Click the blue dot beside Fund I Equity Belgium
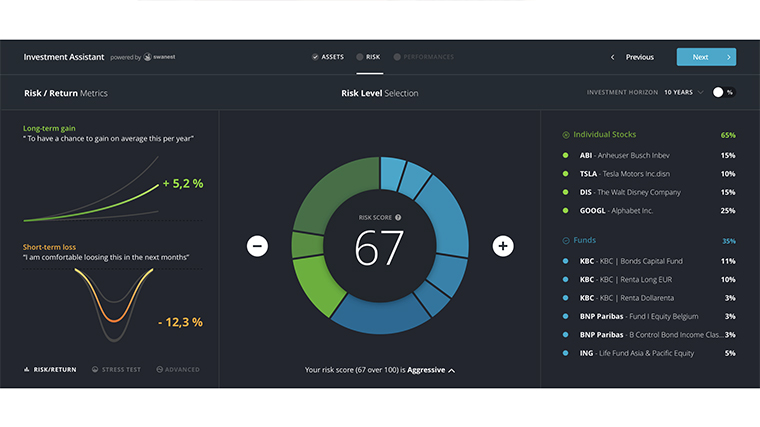Screen dimensions: 760x427 [565, 316]
